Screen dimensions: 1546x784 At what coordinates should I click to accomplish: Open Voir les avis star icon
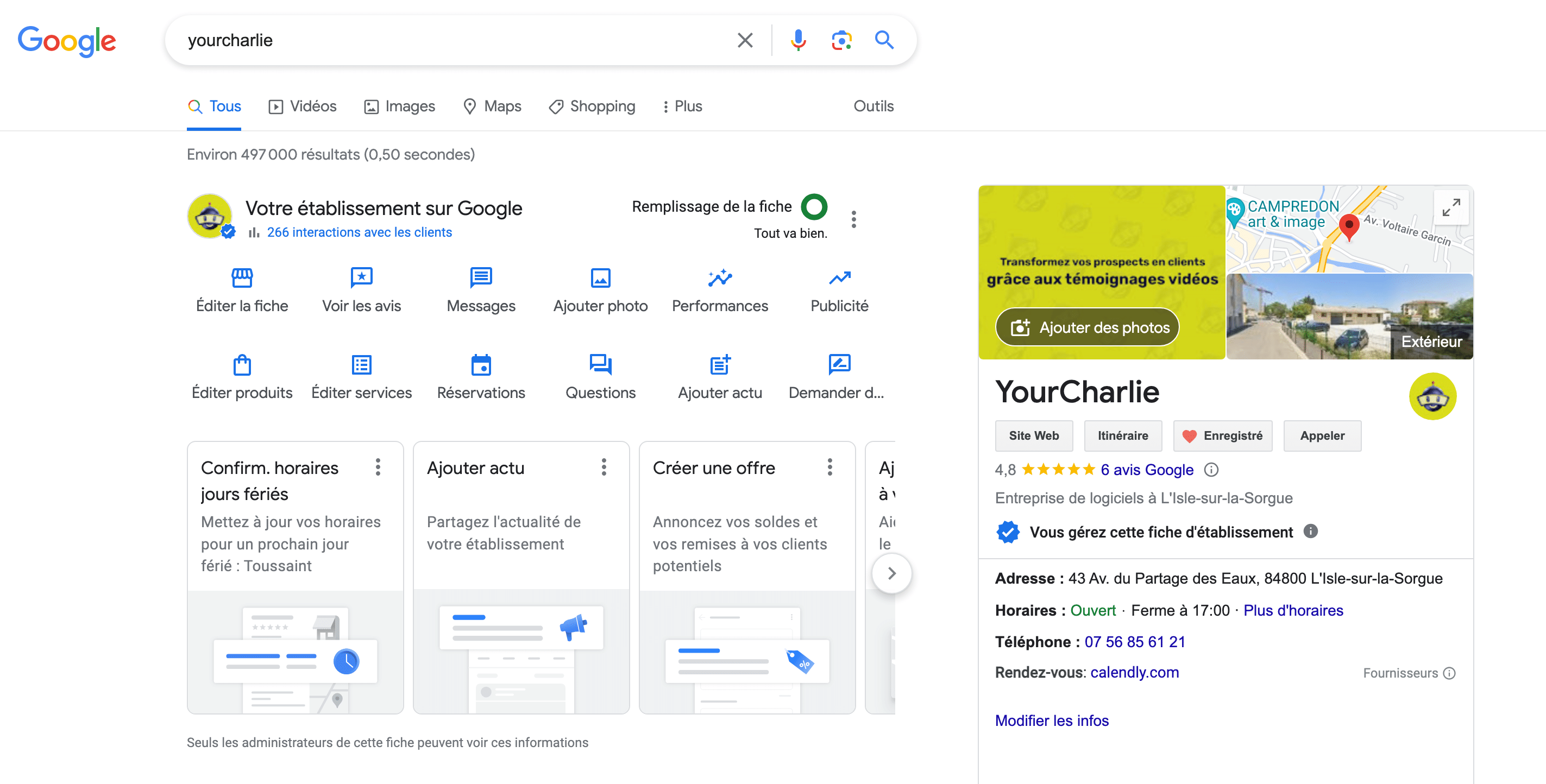click(x=361, y=278)
